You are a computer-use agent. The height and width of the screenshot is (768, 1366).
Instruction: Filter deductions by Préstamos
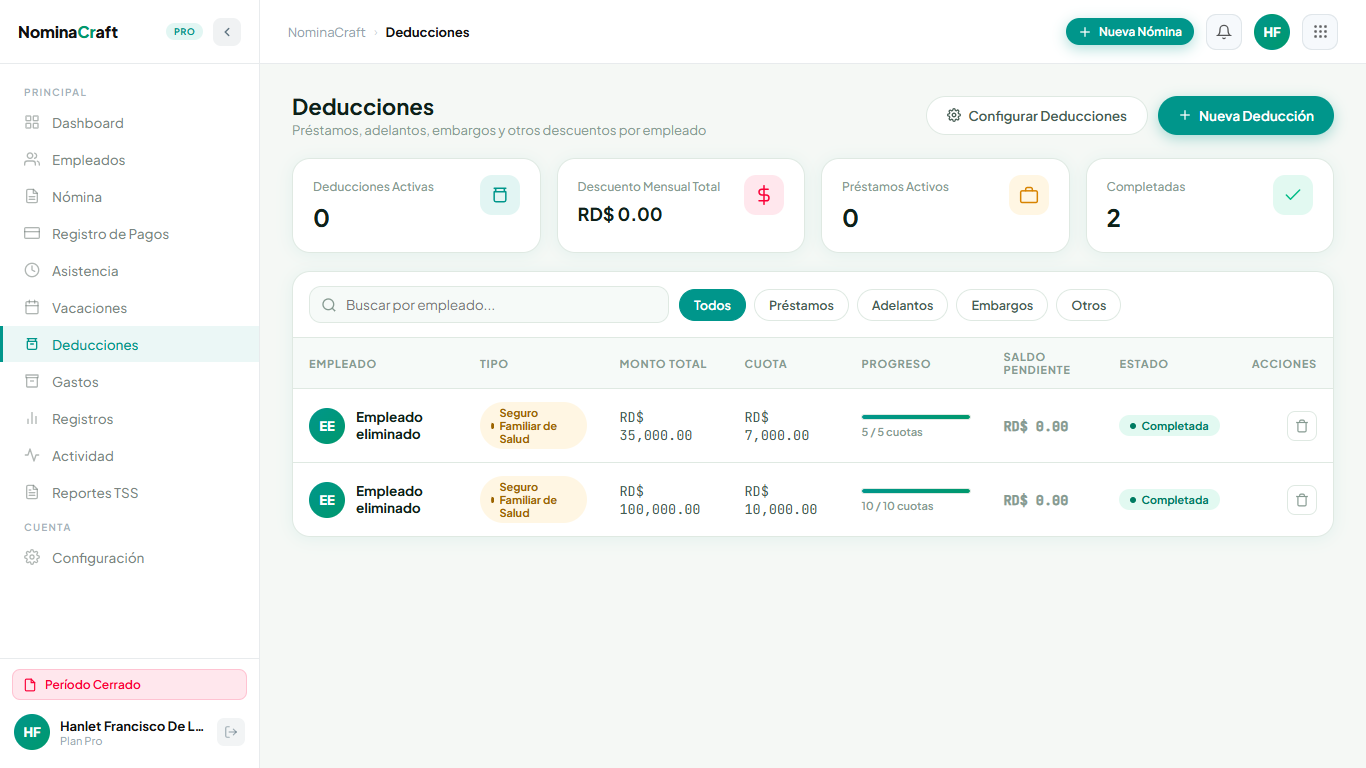pos(801,305)
